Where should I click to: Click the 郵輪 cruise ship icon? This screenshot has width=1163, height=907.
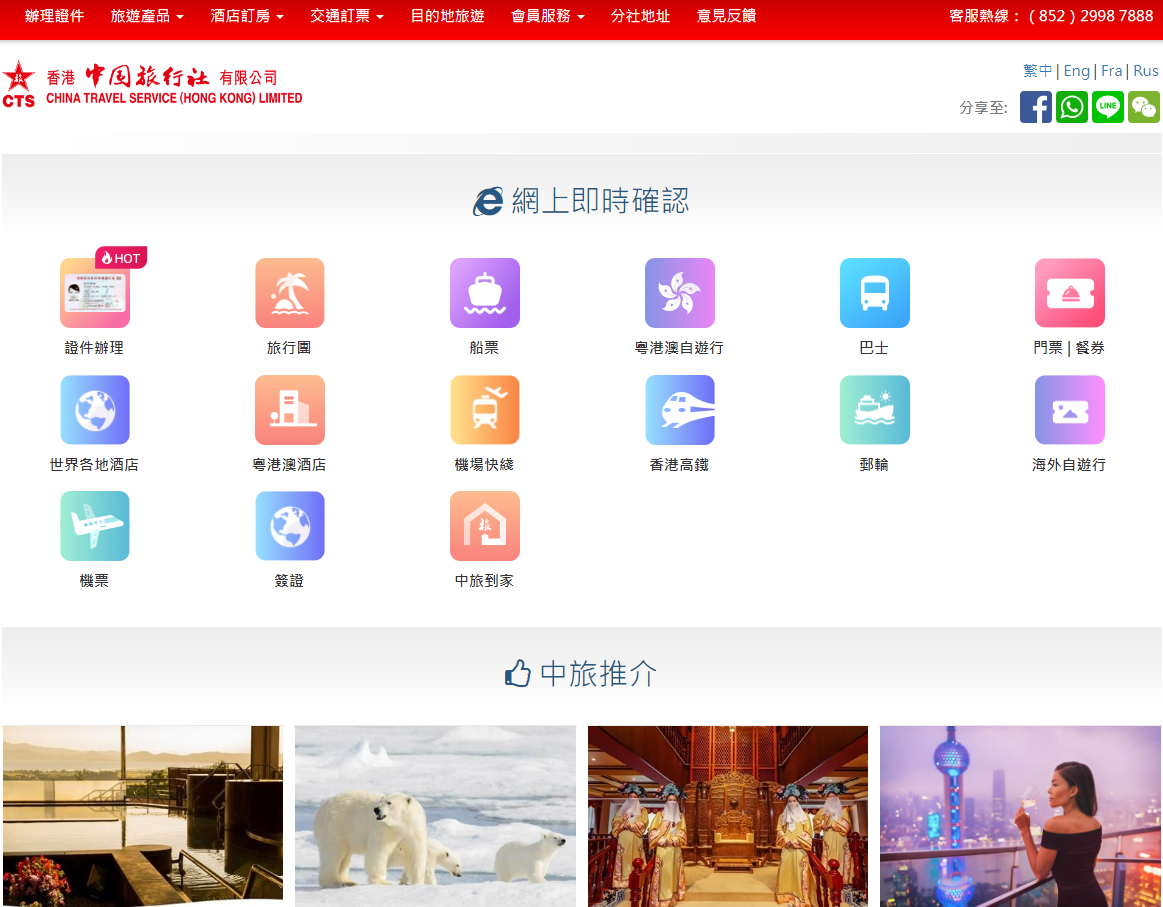point(875,410)
